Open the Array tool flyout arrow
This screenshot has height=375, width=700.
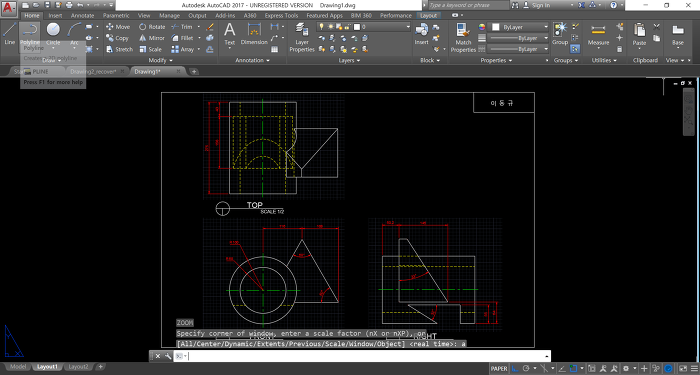(x=198, y=50)
